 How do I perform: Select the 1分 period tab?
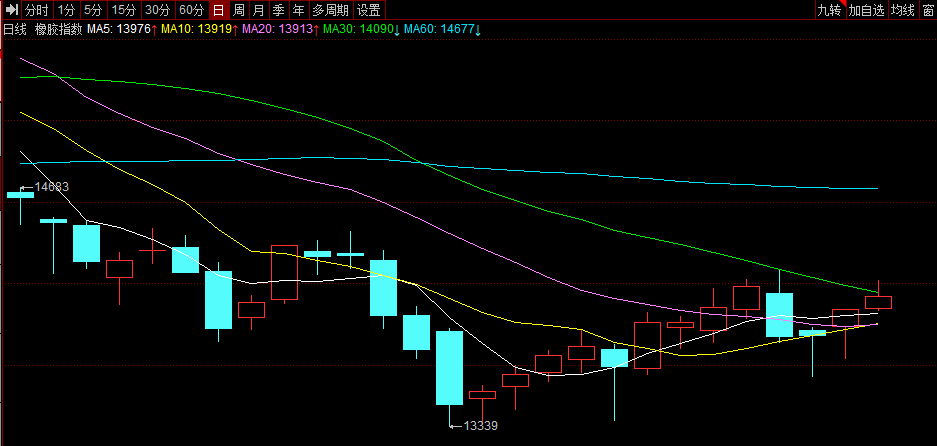[66, 10]
